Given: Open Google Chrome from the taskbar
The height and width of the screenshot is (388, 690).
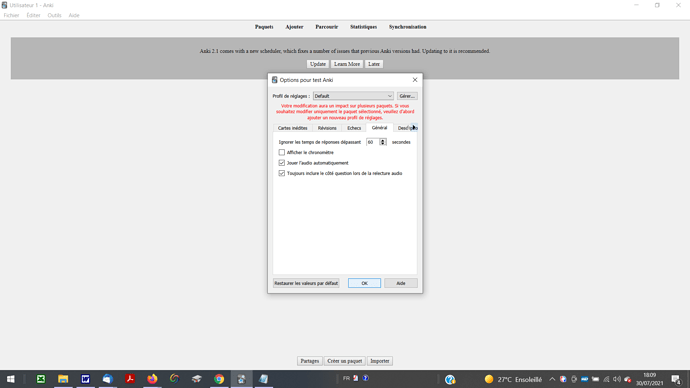Looking at the screenshot, I should [x=219, y=379].
